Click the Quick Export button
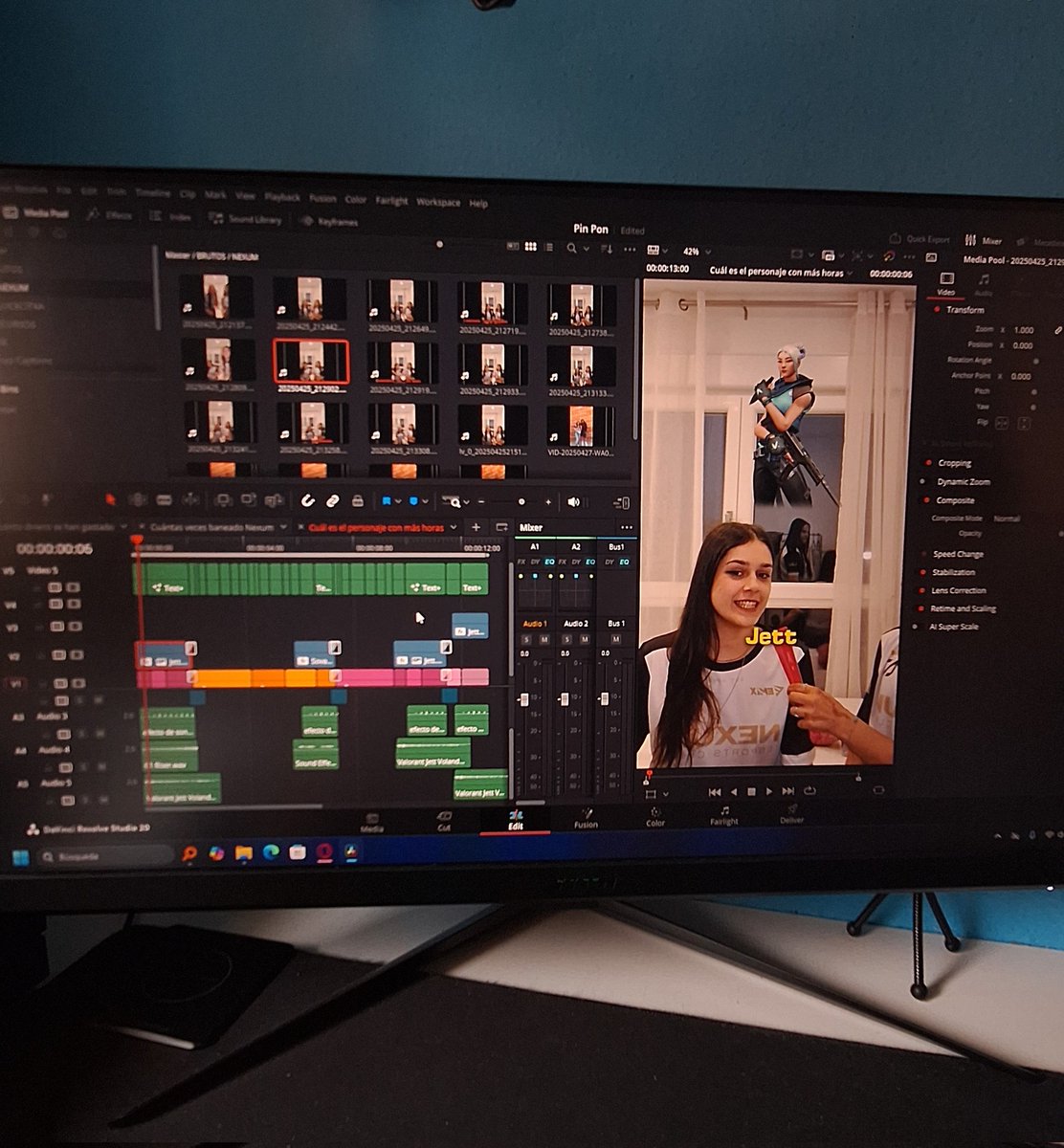 (920, 239)
